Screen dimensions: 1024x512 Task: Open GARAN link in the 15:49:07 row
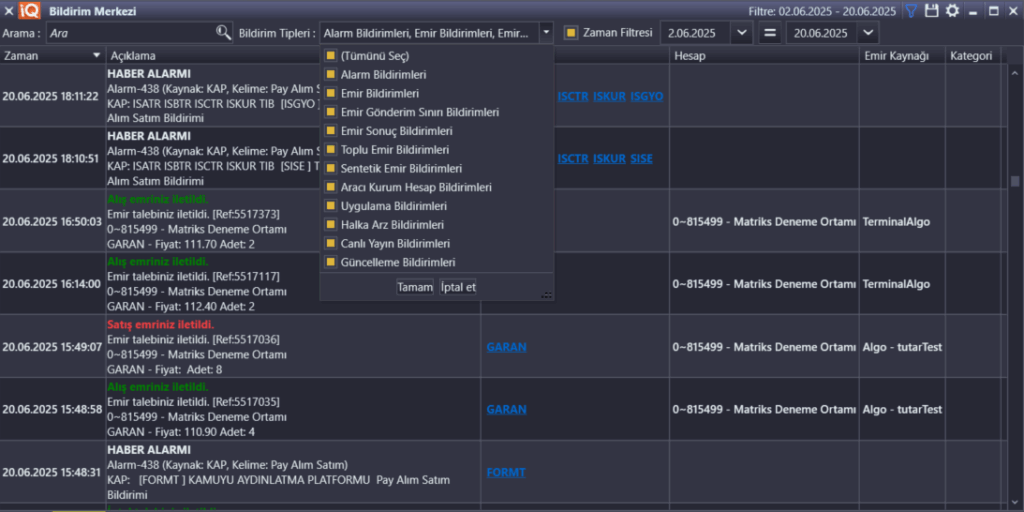pyautogui.click(x=506, y=347)
